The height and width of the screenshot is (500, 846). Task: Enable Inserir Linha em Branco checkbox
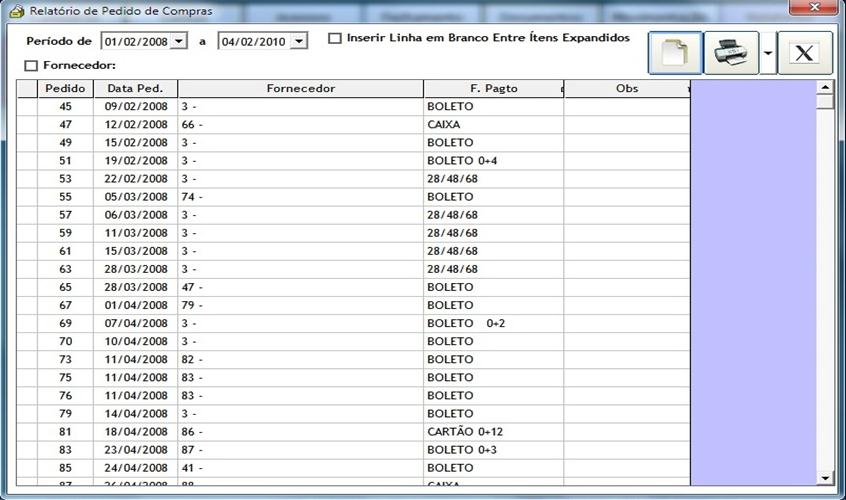pos(335,38)
